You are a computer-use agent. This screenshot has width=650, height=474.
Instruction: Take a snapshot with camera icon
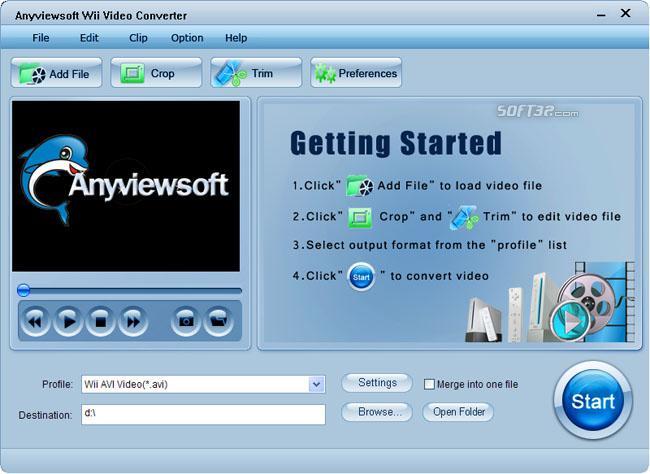pos(186,321)
